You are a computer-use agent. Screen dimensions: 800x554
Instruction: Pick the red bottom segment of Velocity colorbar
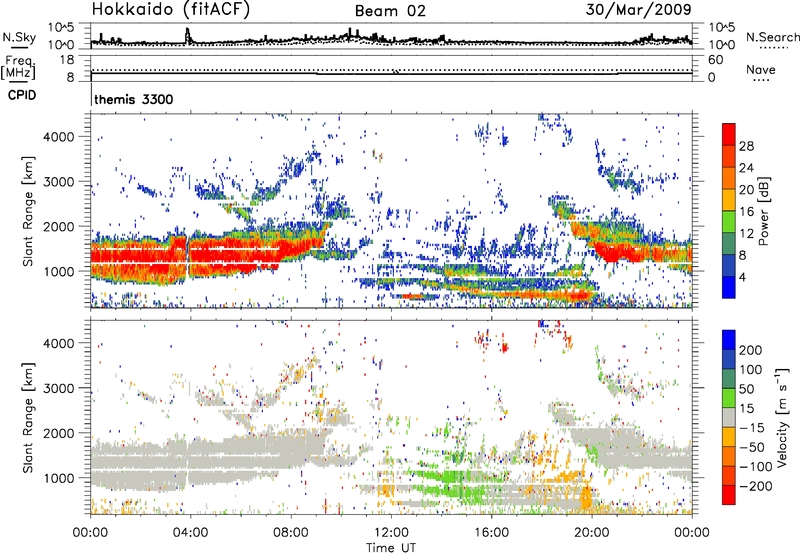click(729, 495)
